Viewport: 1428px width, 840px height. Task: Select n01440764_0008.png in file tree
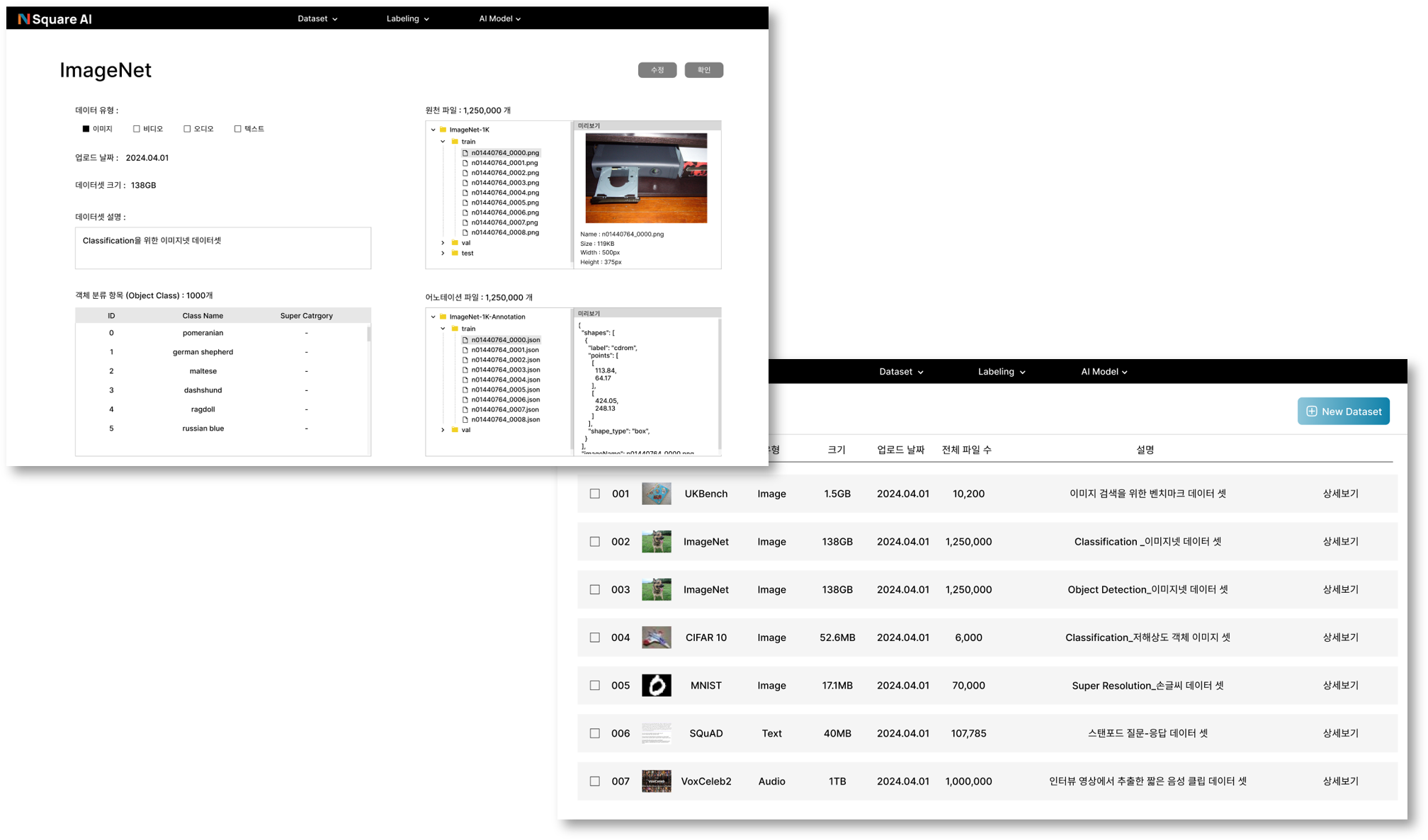tap(504, 232)
